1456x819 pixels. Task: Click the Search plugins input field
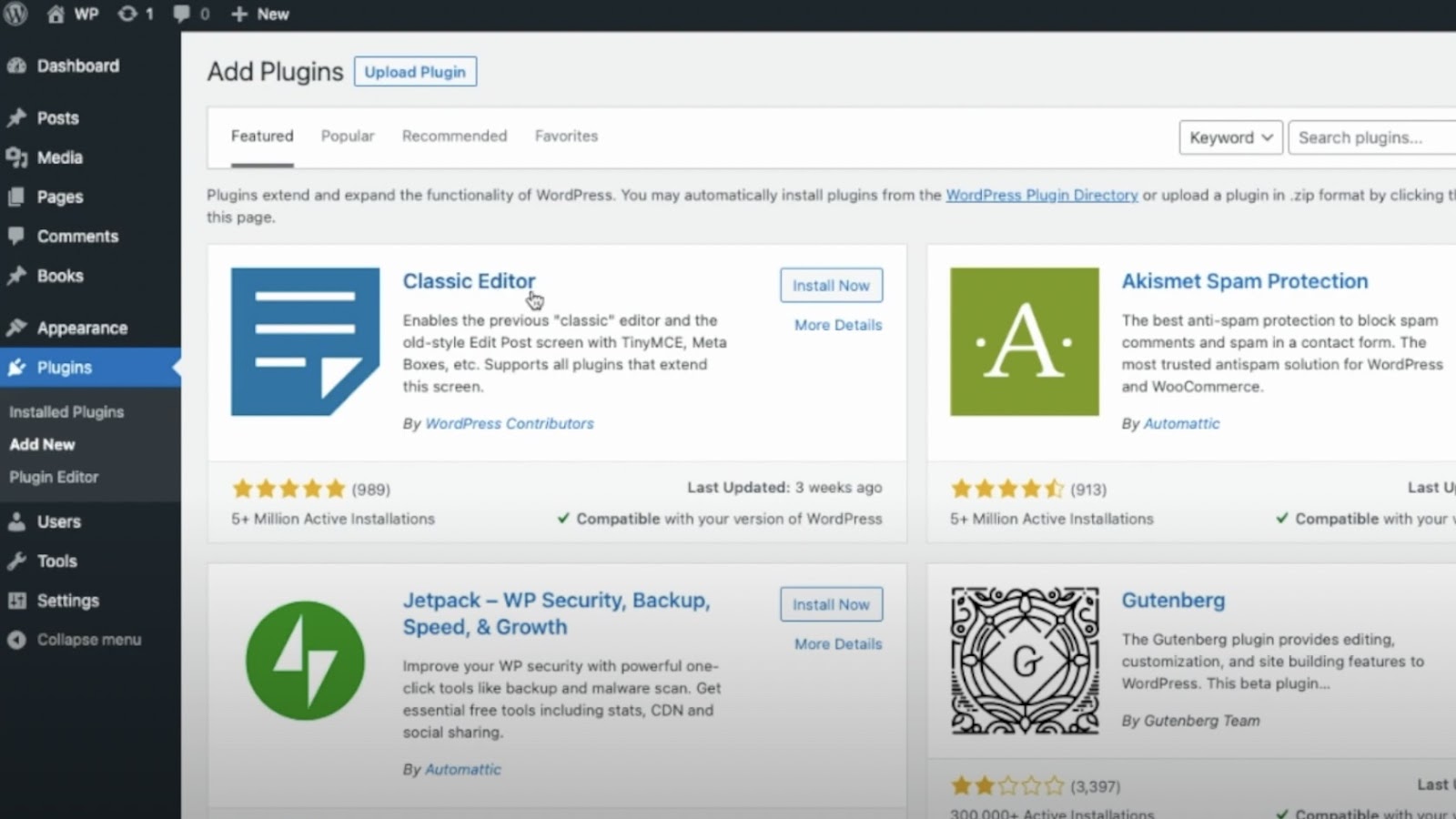point(1372,137)
